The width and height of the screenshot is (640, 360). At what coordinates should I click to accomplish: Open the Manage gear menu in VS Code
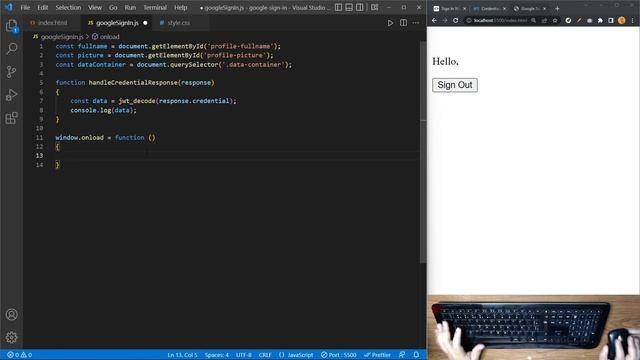11,337
